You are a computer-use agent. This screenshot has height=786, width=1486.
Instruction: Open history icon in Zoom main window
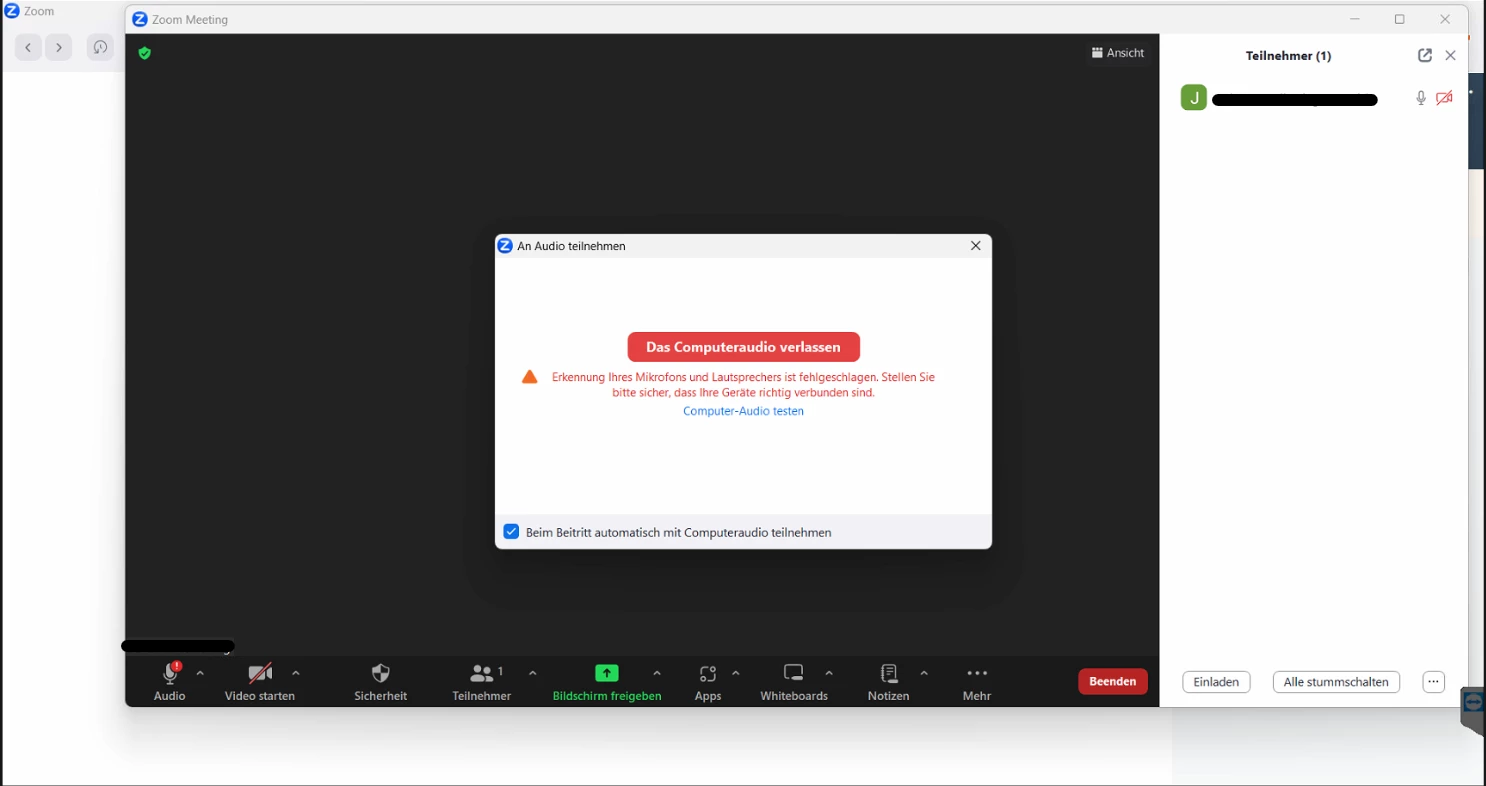[x=100, y=47]
